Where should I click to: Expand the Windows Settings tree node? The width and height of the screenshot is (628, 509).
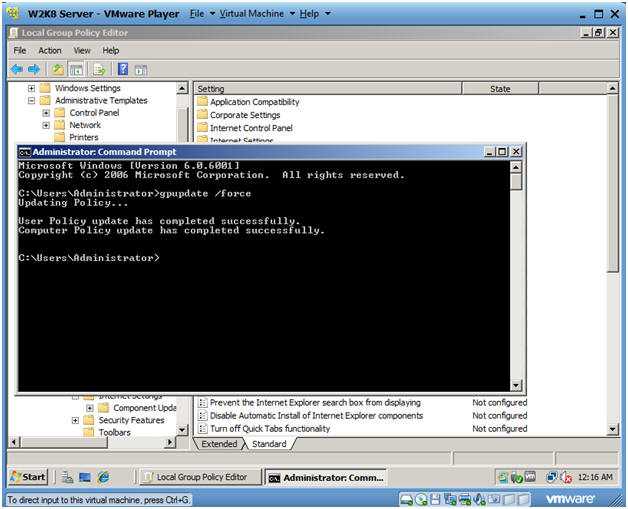[x=31, y=88]
